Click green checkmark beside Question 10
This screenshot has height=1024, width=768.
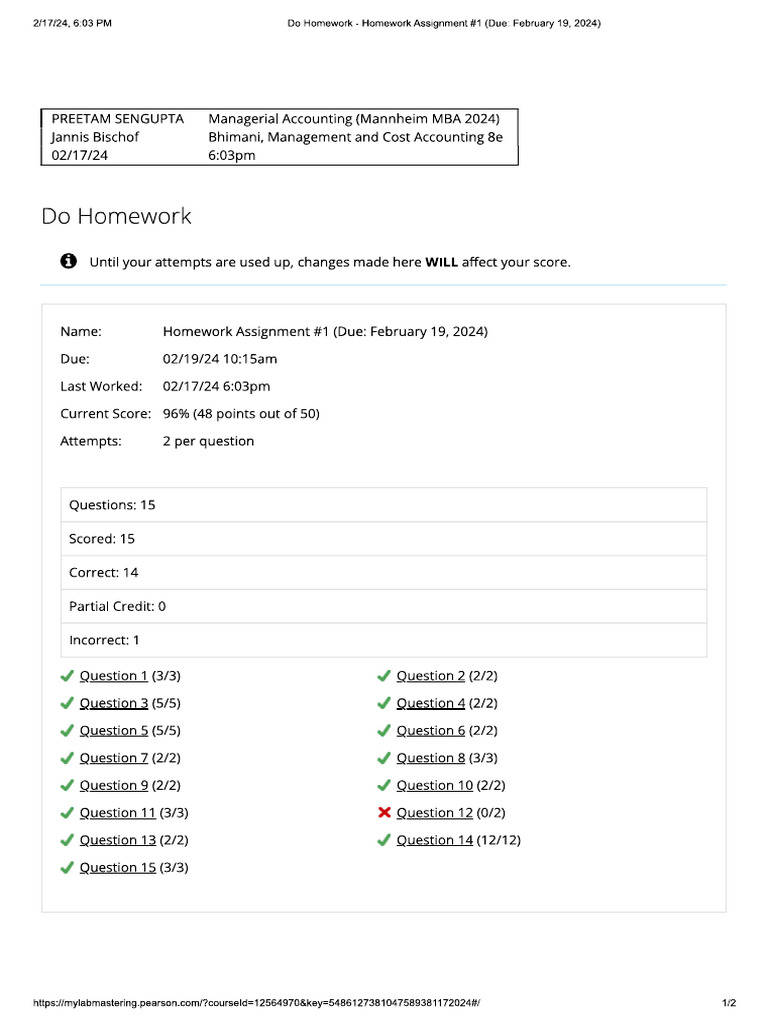[x=384, y=785]
